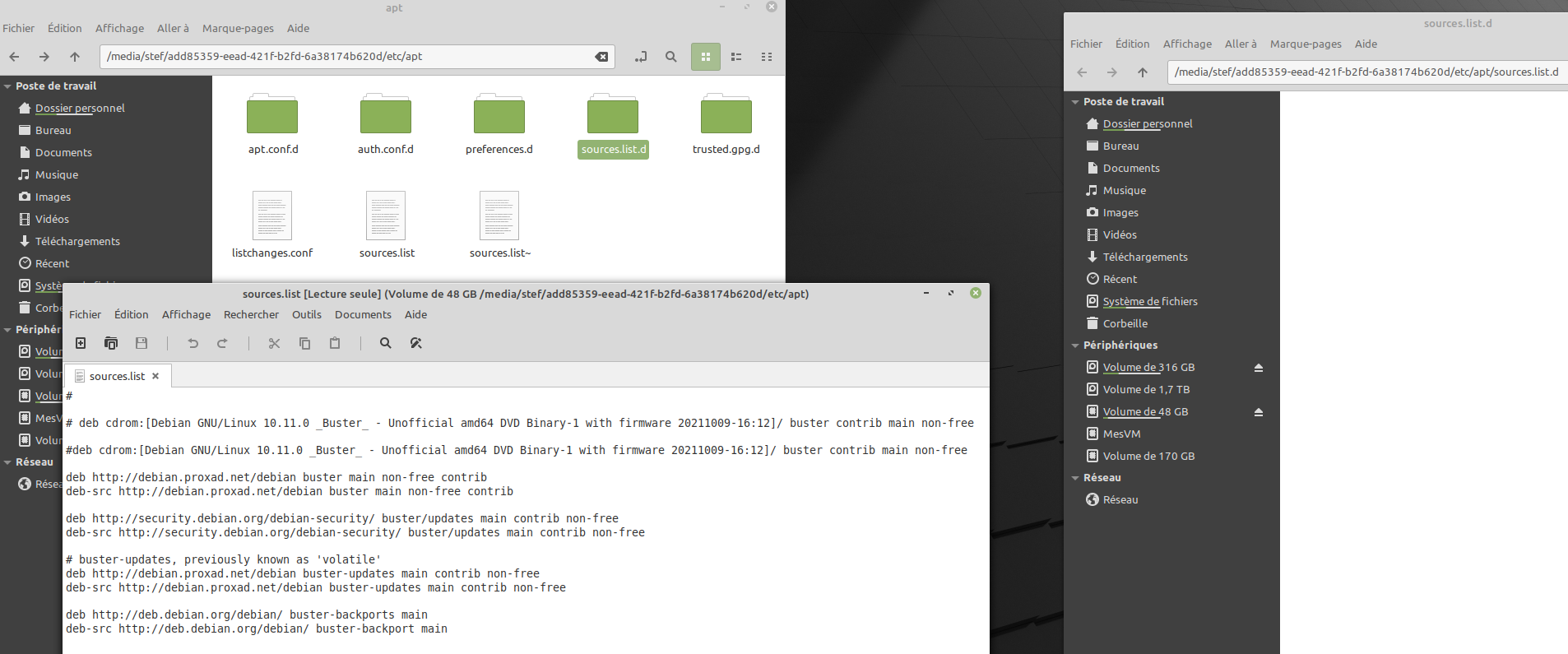This screenshot has width=1568, height=654.
Task: Collapse Réseau section in apt window sidebar
Action: [x=7, y=462]
